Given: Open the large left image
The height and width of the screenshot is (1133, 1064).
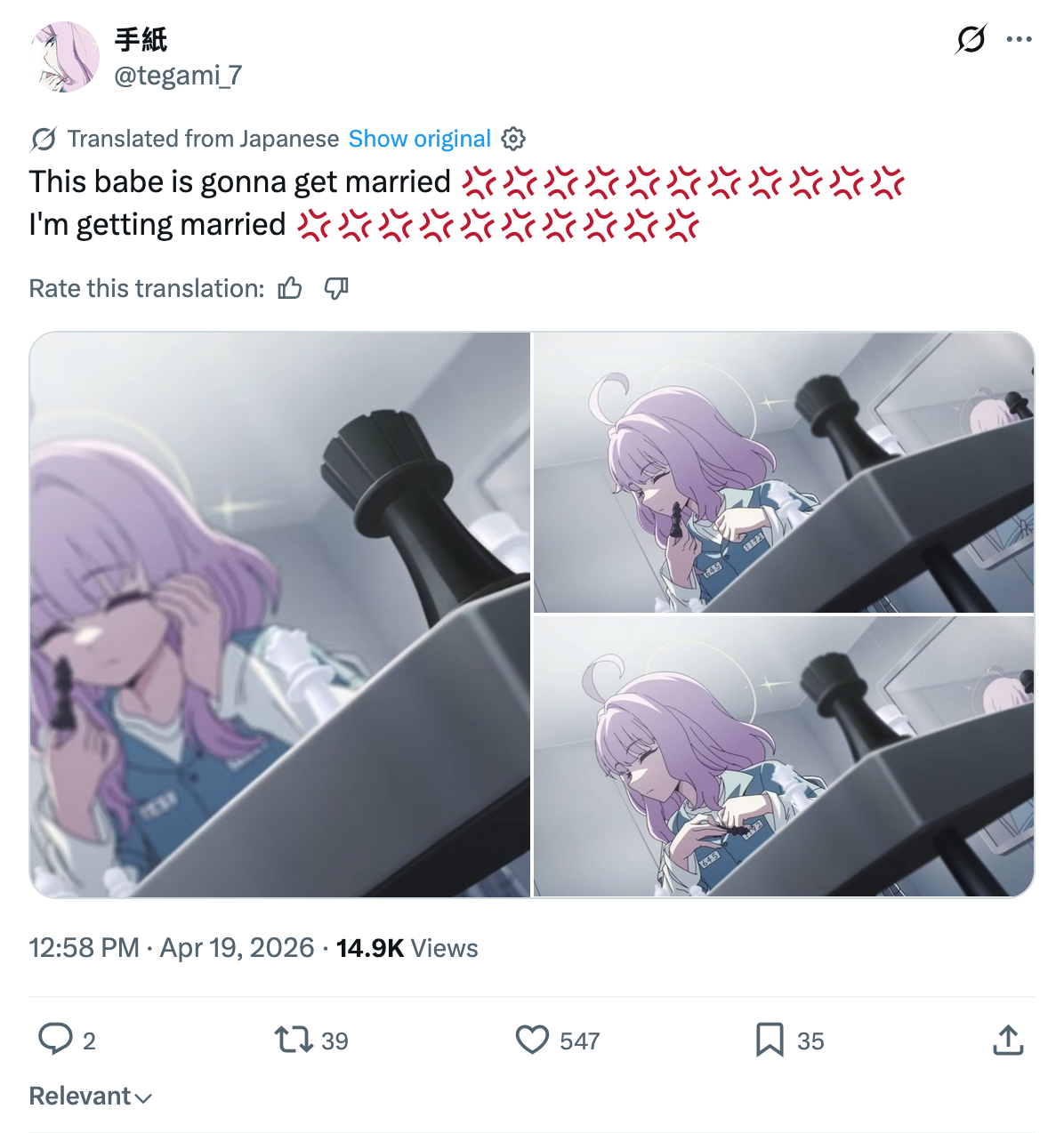Looking at the screenshot, I should [x=280, y=615].
